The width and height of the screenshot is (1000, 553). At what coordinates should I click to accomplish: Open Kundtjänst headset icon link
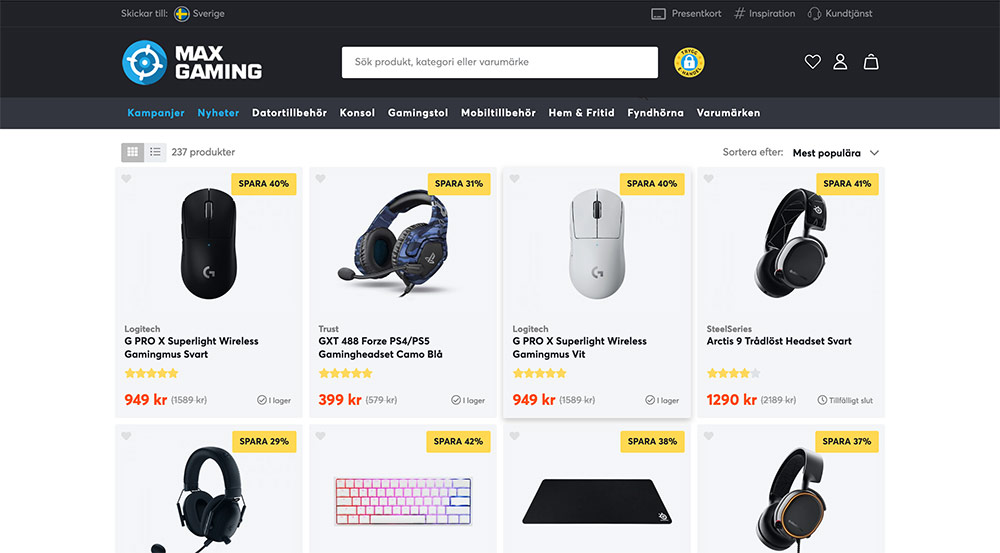pyautogui.click(x=840, y=13)
